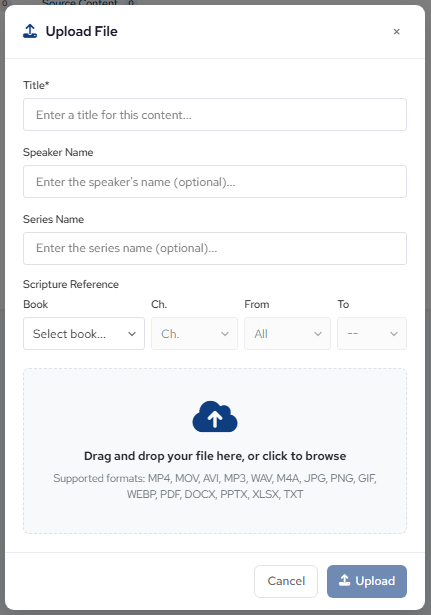
Task: Close the Upload File dialog
Action: pos(396,31)
